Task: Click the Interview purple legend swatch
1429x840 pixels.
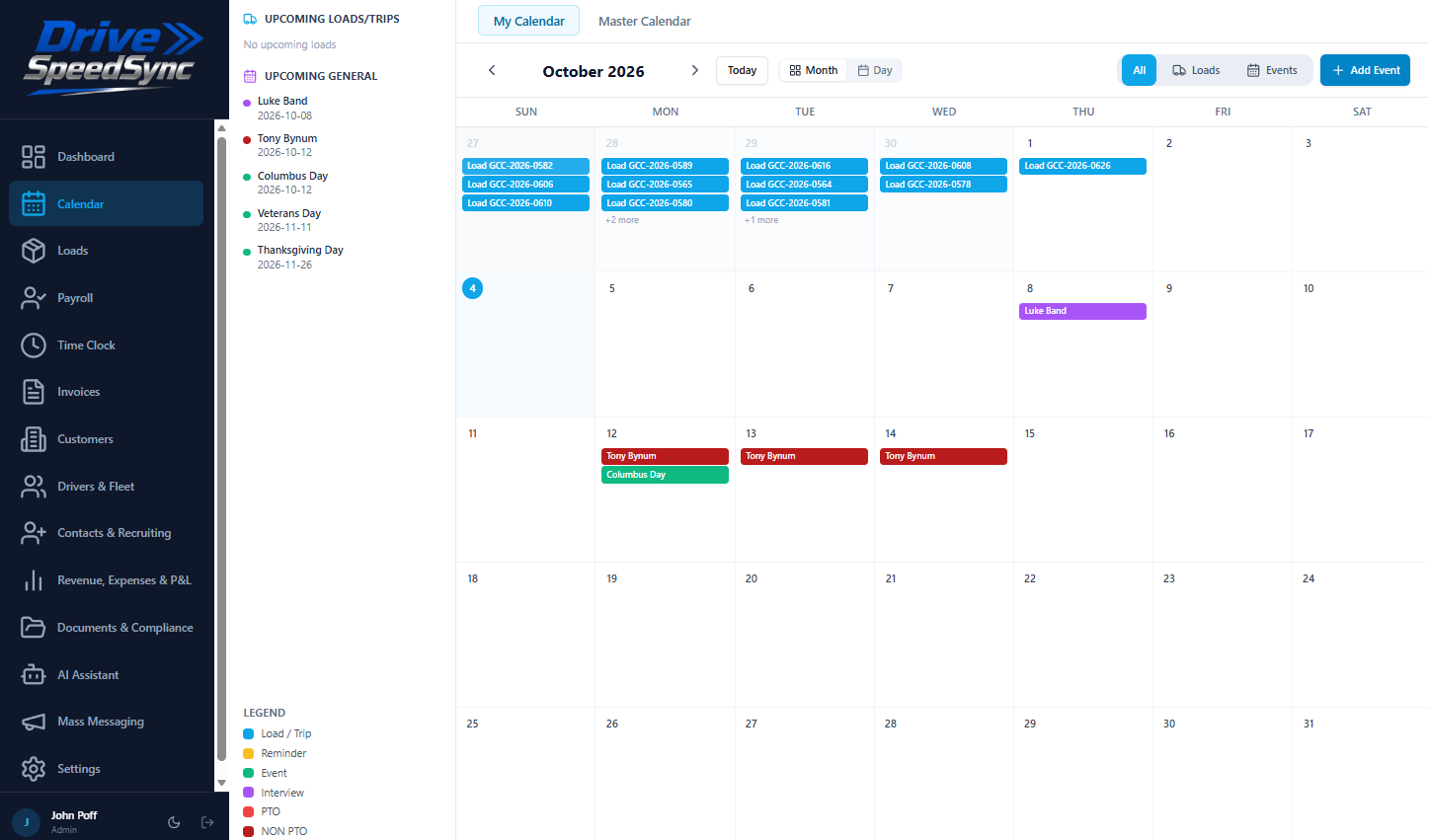Action: (249, 793)
